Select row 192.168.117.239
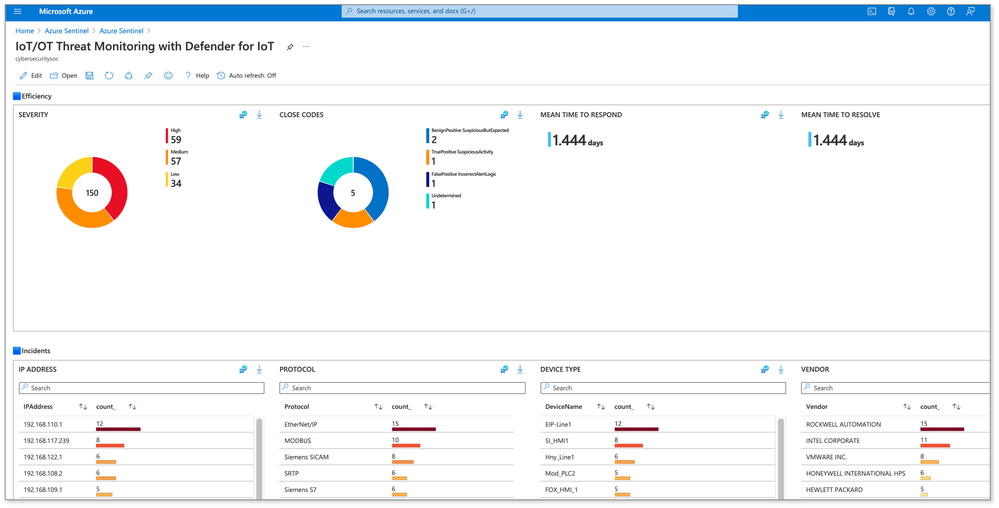Image resolution: width=999 pixels, height=508 pixels. (135, 441)
